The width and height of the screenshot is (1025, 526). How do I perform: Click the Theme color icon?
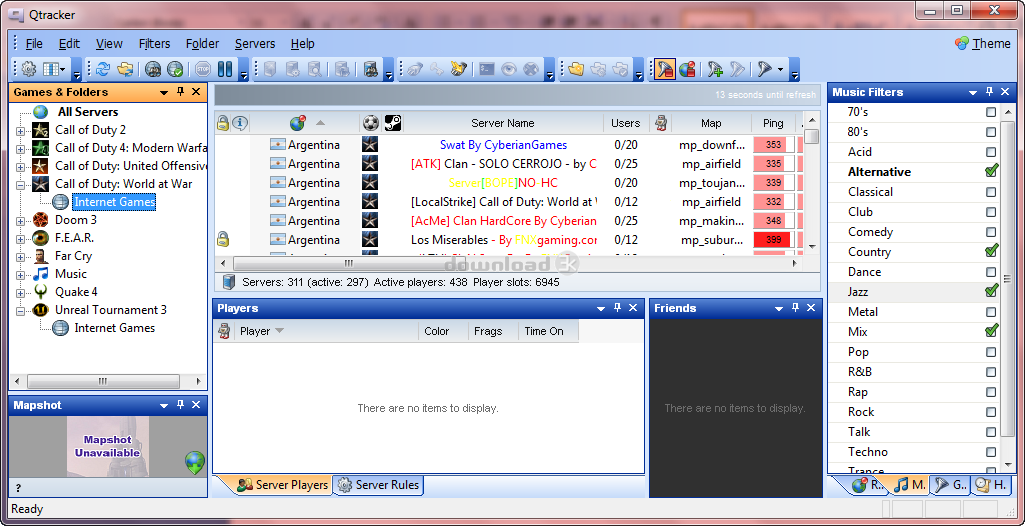(962, 44)
